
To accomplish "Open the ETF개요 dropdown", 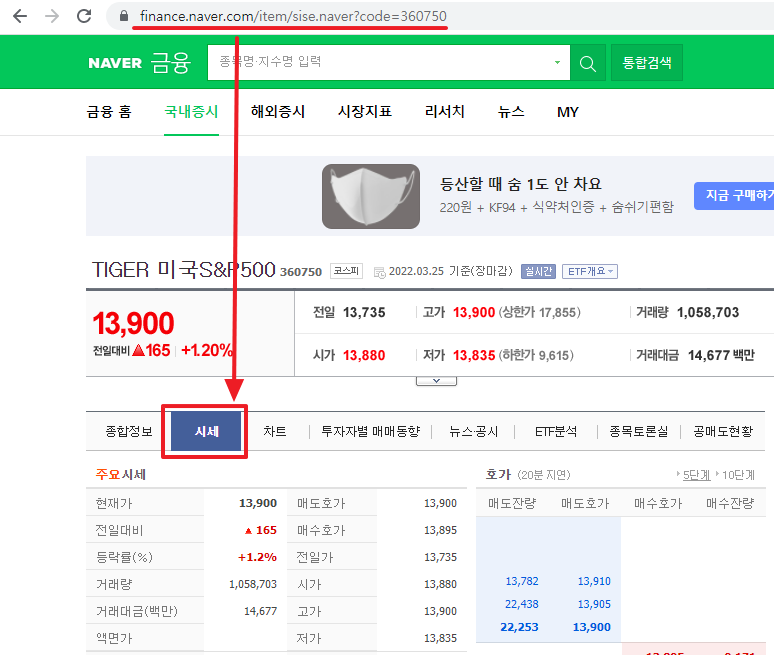I will [x=590, y=271].
